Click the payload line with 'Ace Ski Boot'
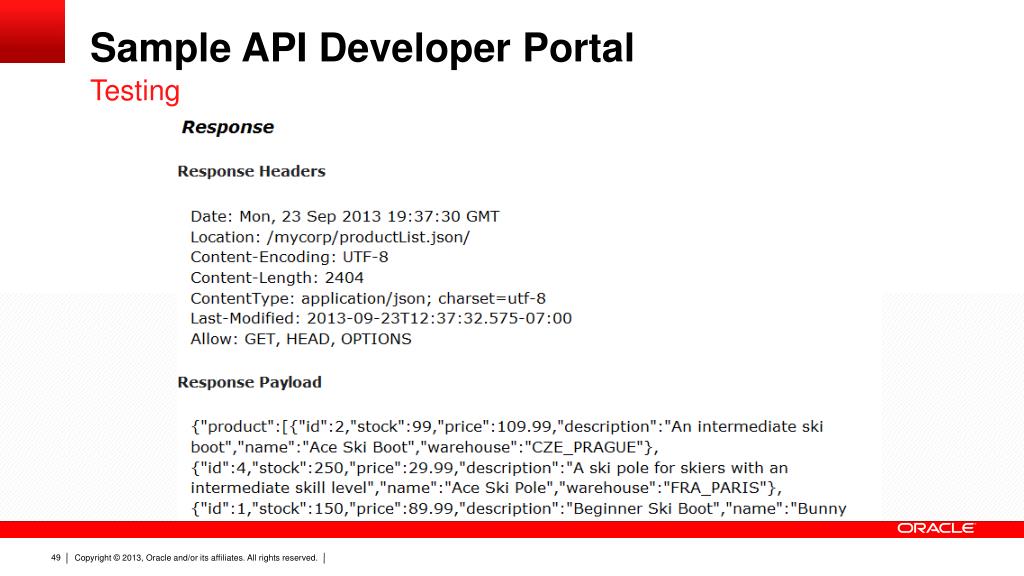Image resolution: width=1024 pixels, height=576 pixels. click(424, 447)
